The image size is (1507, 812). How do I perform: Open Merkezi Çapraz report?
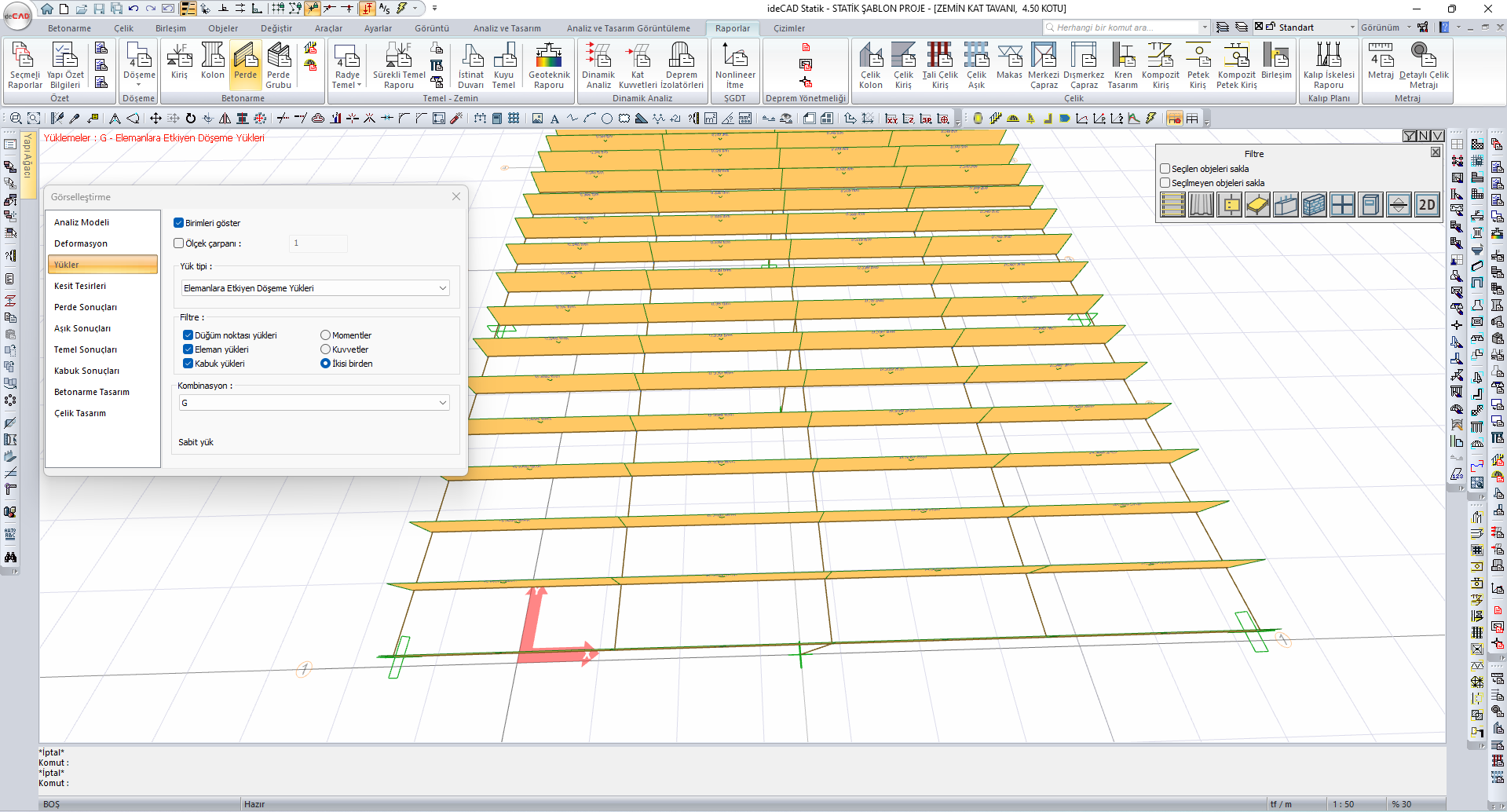tap(1044, 65)
